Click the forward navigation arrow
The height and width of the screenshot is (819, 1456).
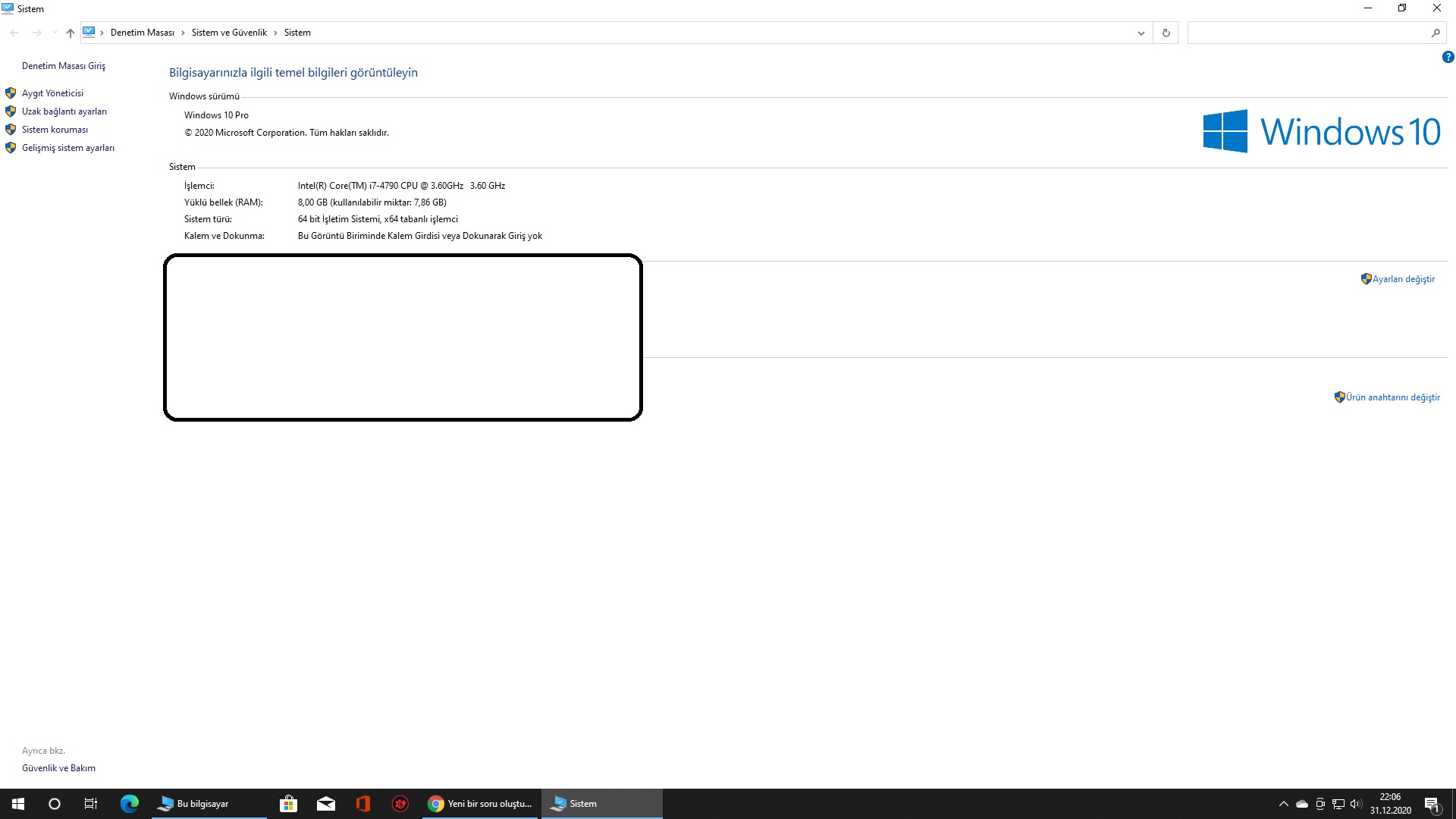(x=36, y=33)
